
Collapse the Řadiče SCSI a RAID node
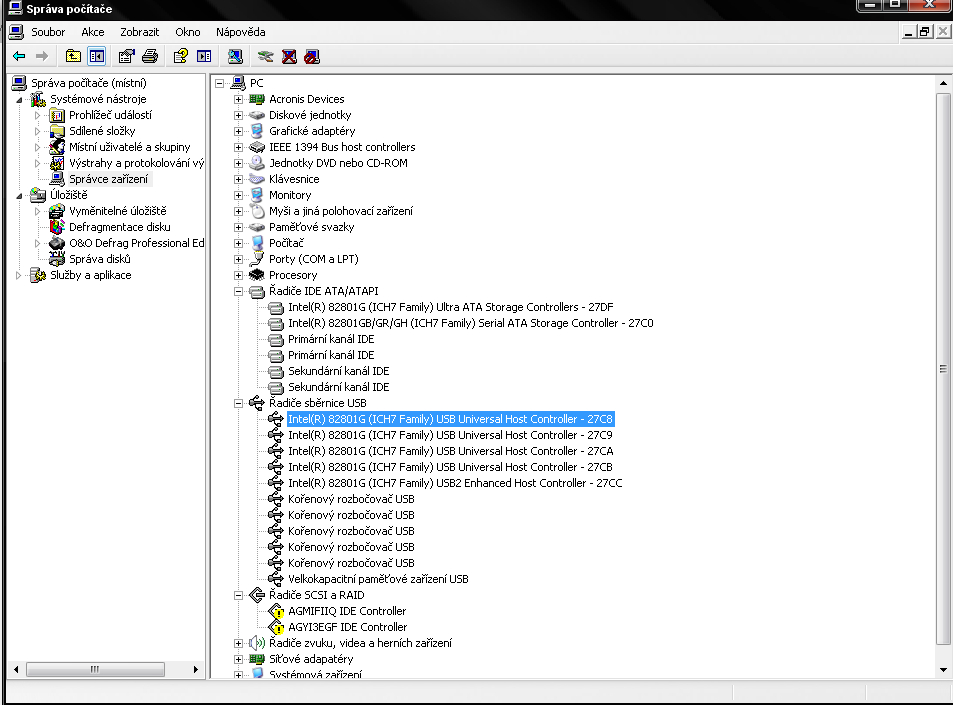tap(238, 595)
